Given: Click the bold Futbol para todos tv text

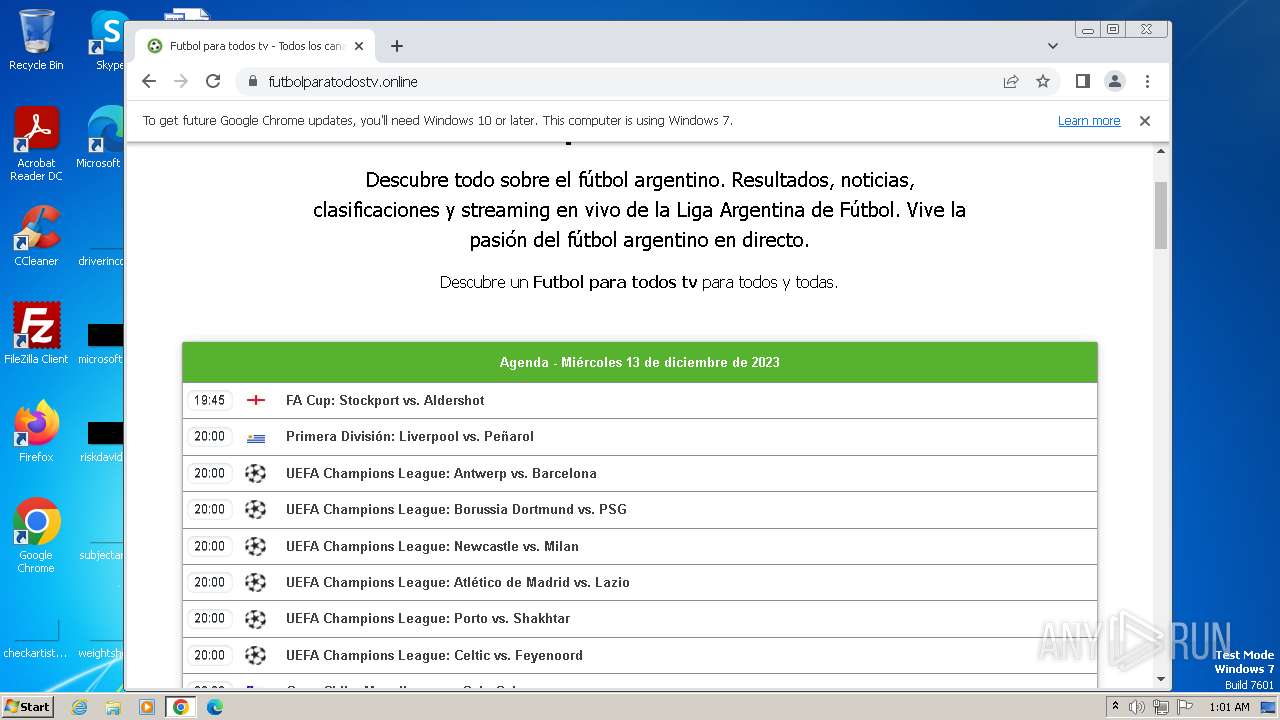Looking at the screenshot, I should tap(615, 282).
